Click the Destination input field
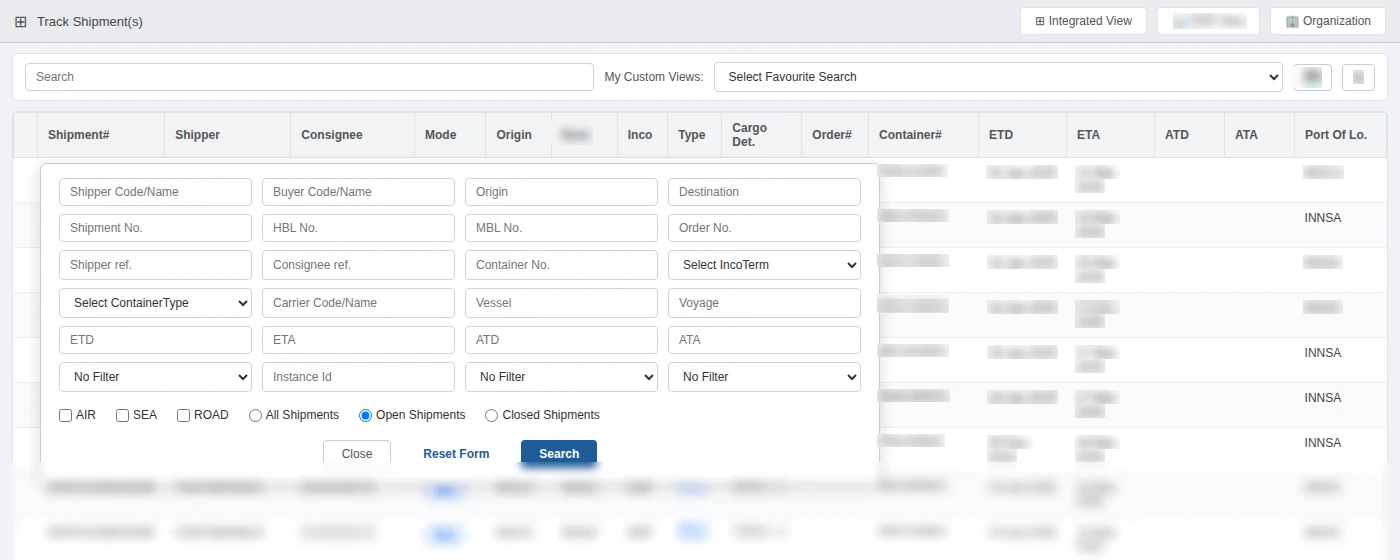1400x560 pixels. pos(764,192)
